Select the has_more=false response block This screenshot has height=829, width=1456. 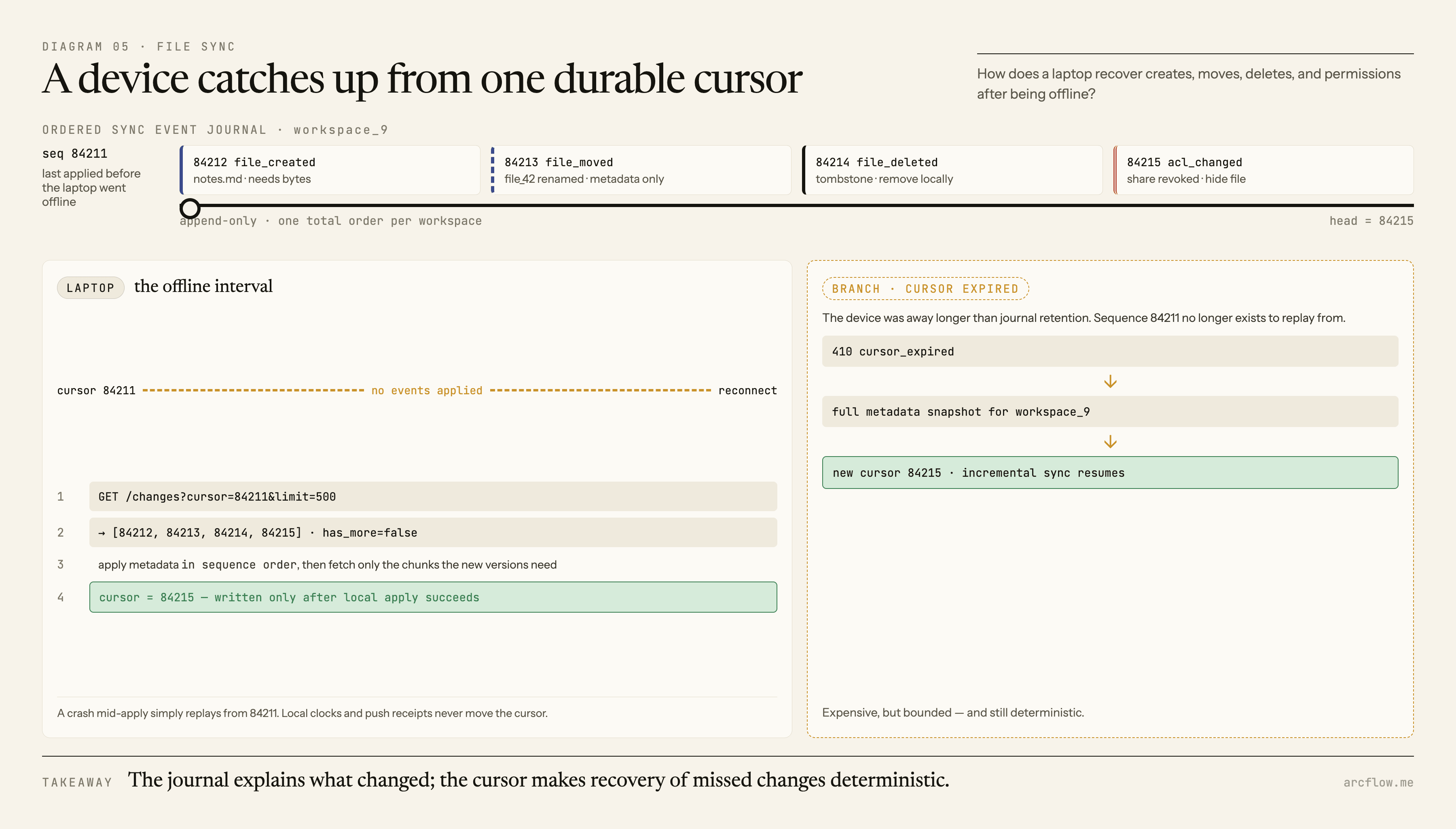click(x=433, y=532)
